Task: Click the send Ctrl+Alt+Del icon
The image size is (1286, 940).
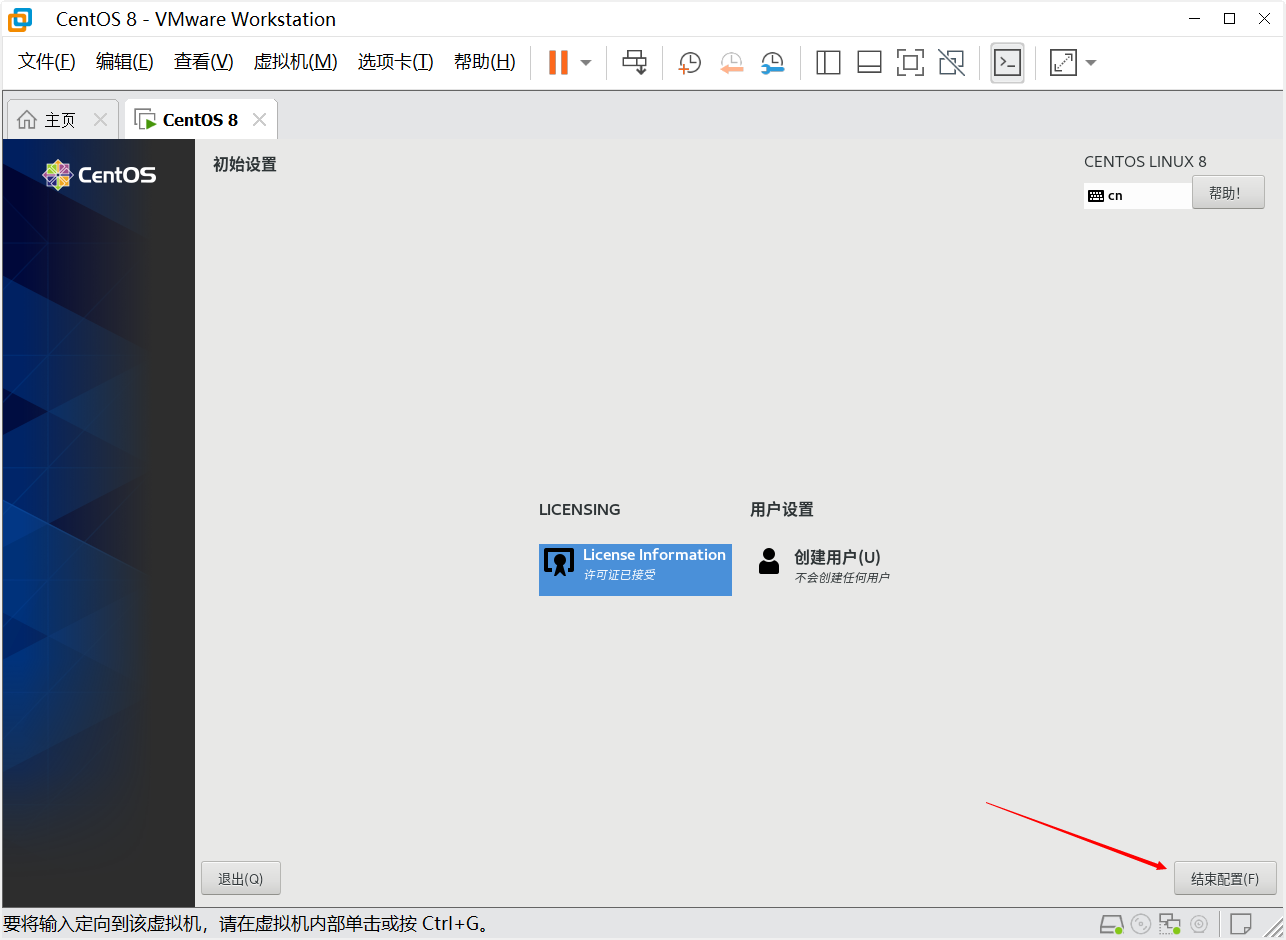Action: [634, 62]
